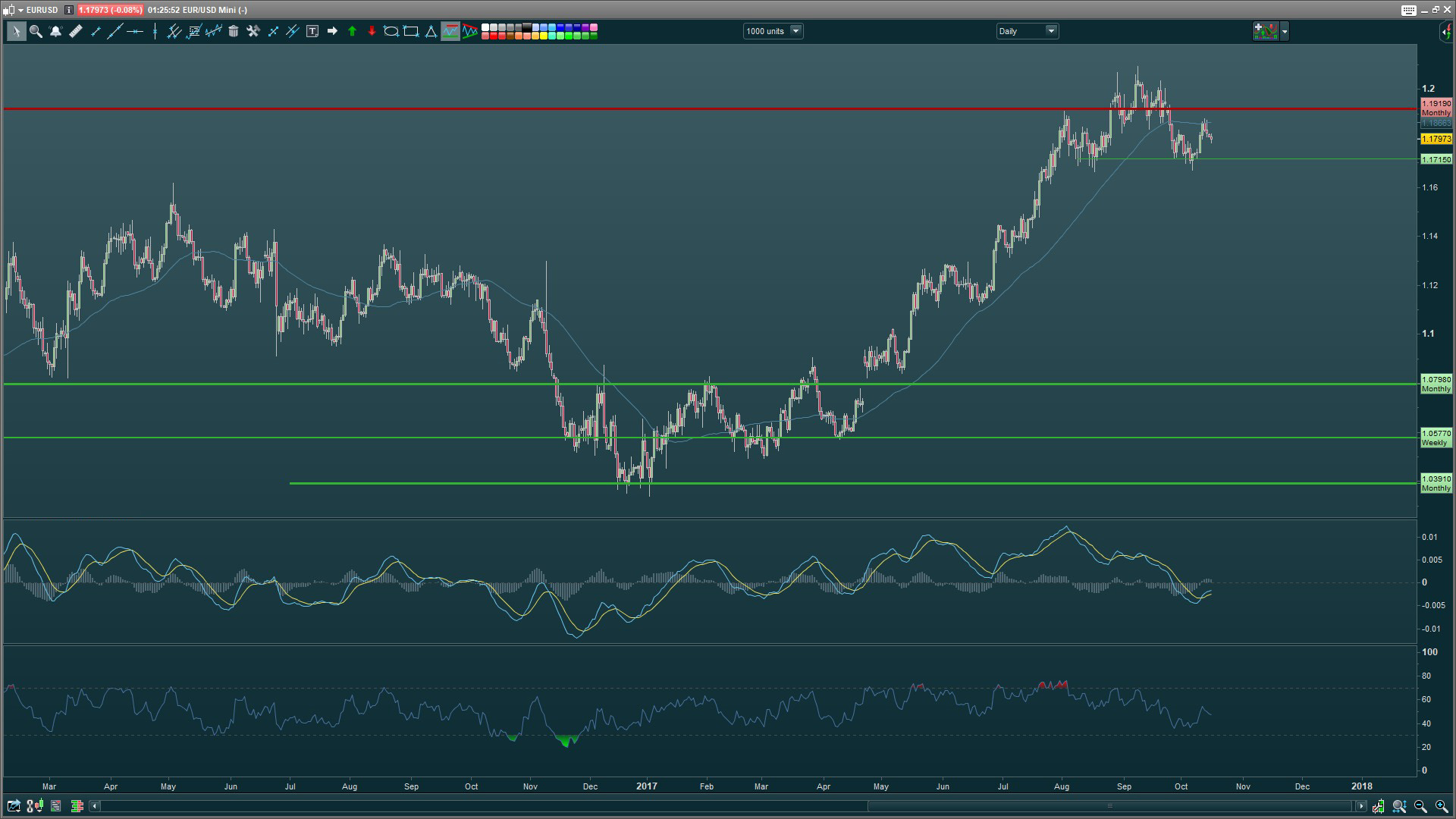Select the triangle drawing tool
The height and width of the screenshot is (819, 1456).
[431, 31]
